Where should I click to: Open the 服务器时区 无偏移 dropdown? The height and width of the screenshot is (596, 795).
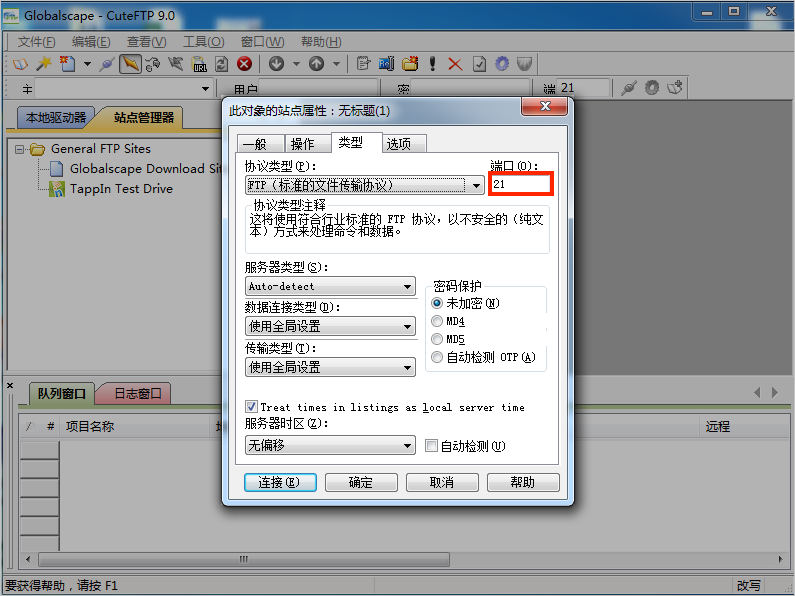coord(330,445)
